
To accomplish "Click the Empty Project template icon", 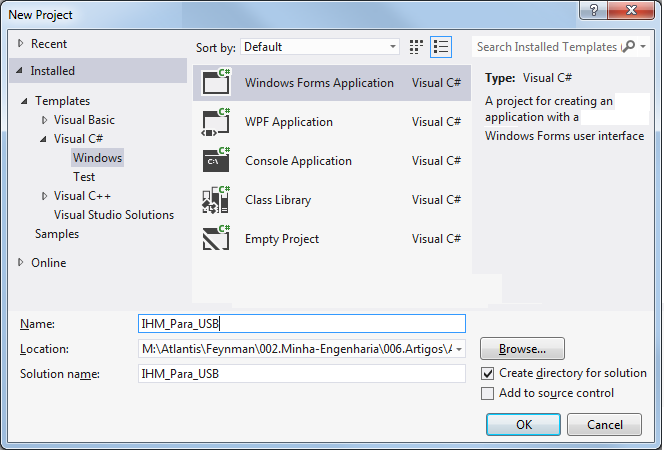I will click(216, 238).
